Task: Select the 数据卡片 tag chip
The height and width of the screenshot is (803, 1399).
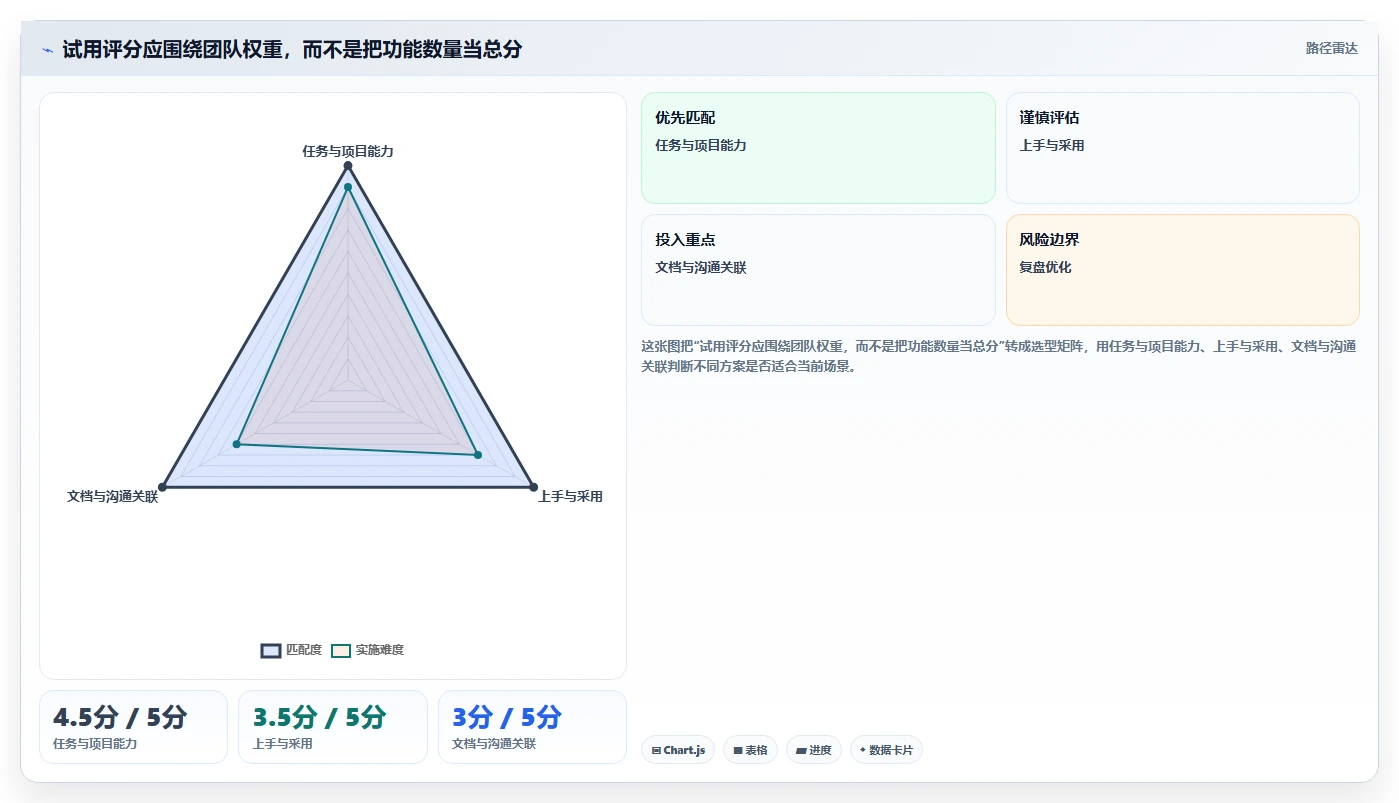Action: 886,750
